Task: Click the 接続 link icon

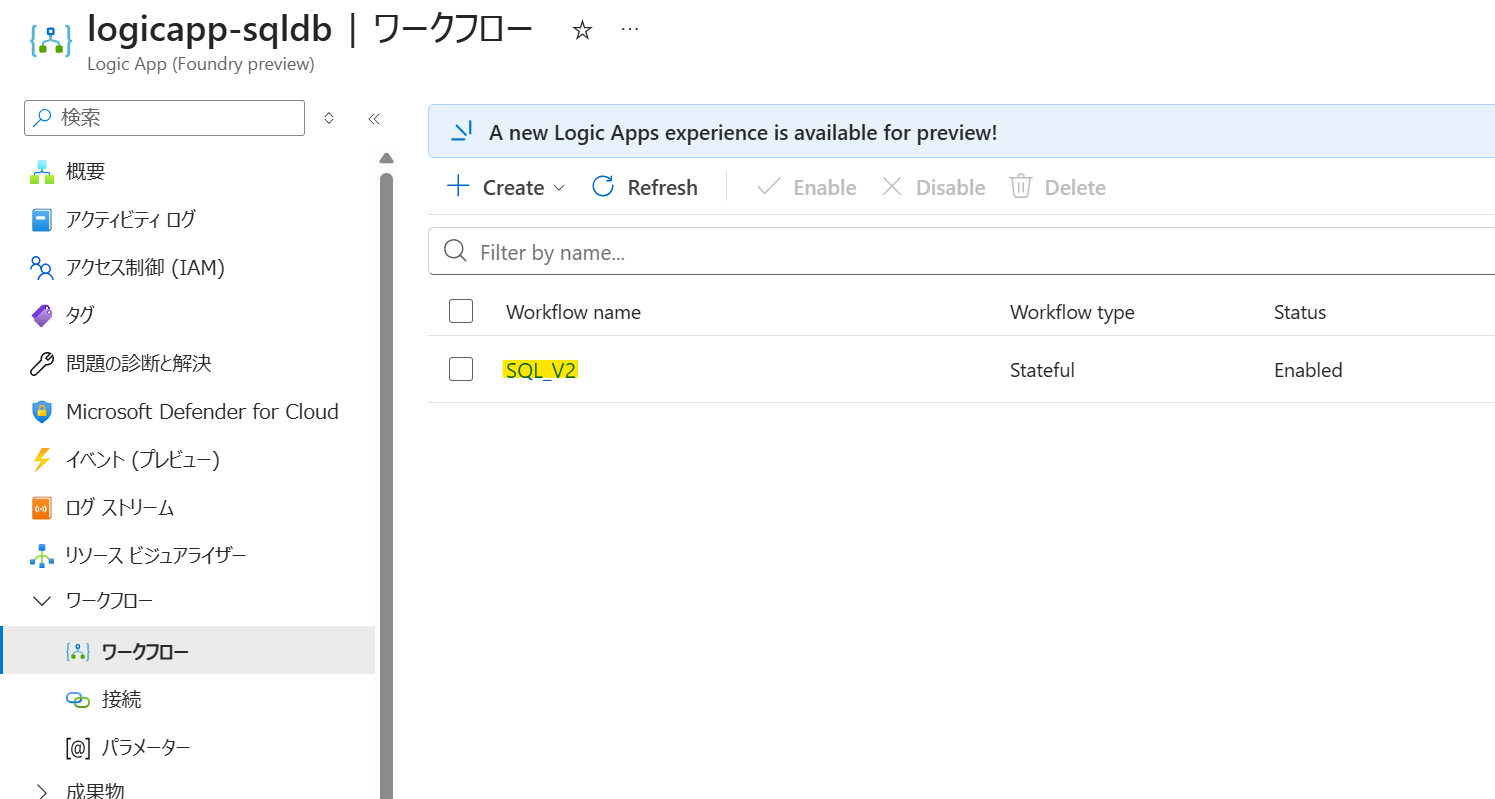Action: click(x=78, y=700)
